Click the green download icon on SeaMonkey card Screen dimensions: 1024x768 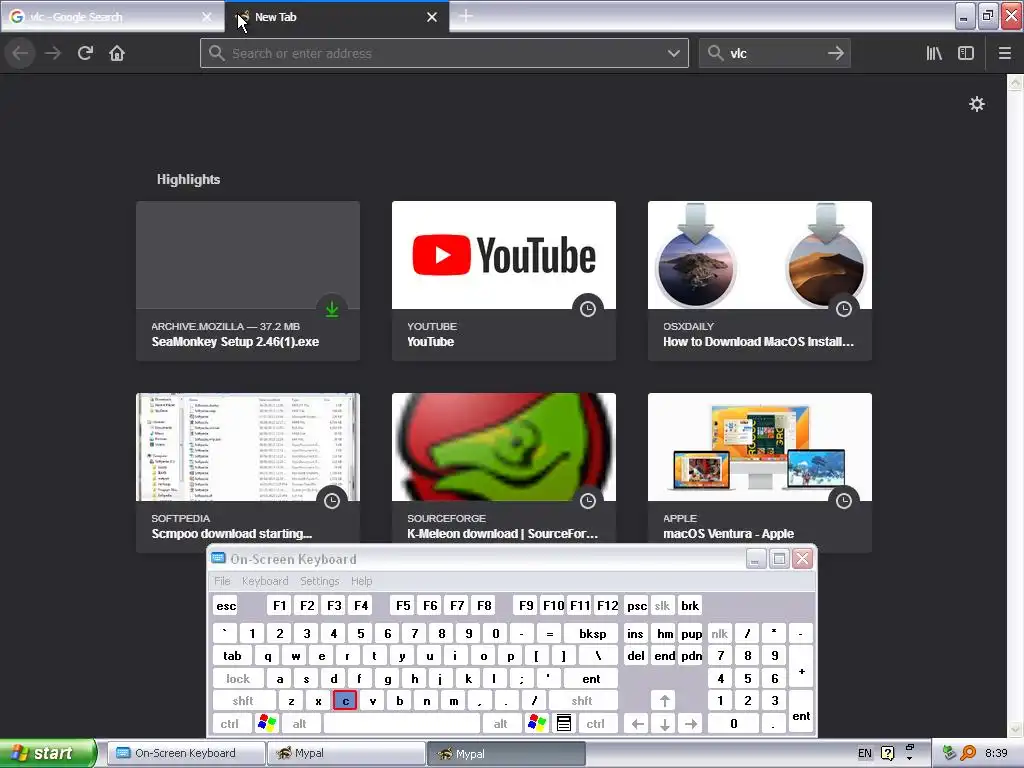click(332, 309)
